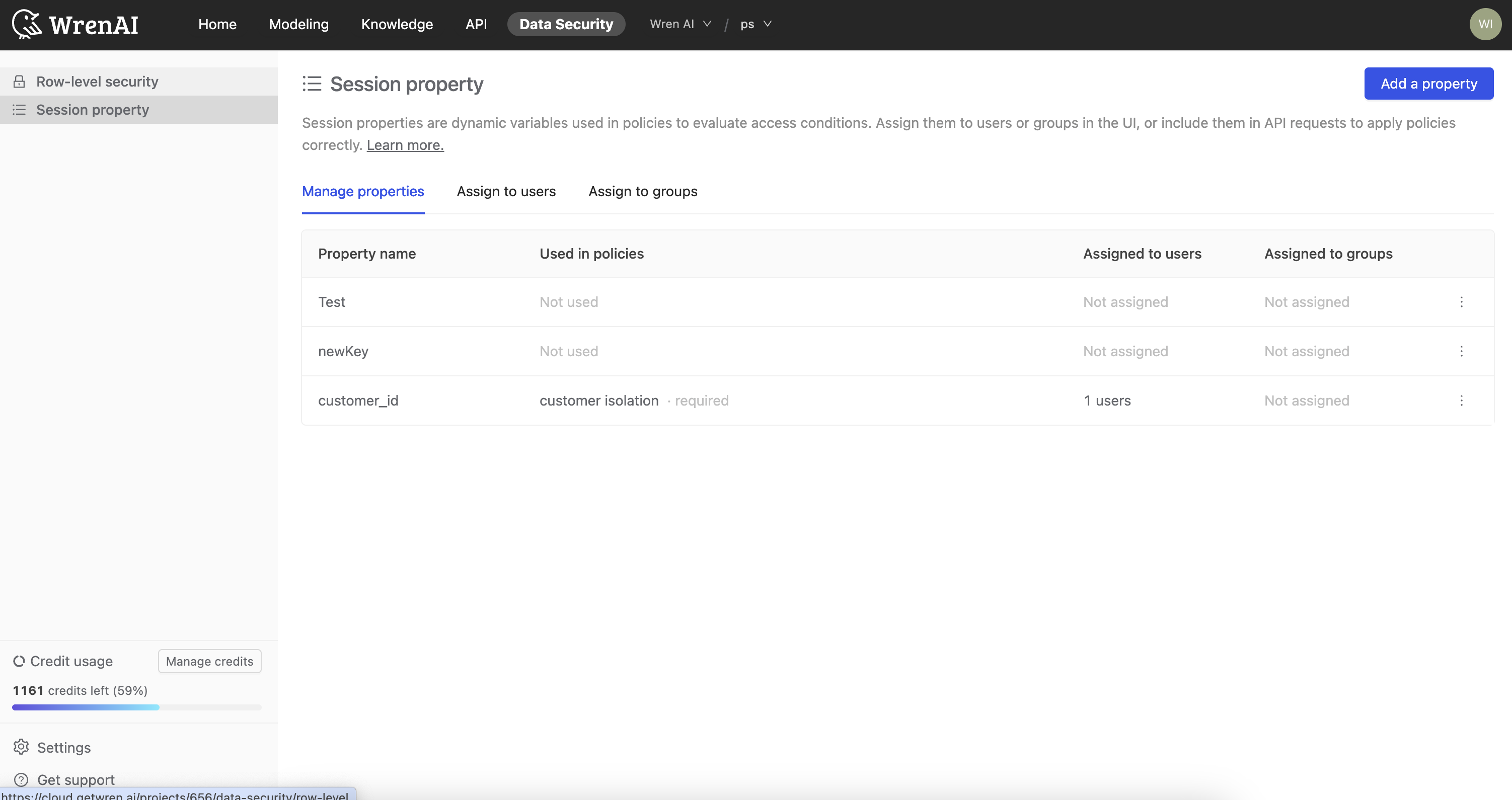Click the lock icon beside Row-level security
This screenshot has width=1512, height=800.
pos(19,82)
